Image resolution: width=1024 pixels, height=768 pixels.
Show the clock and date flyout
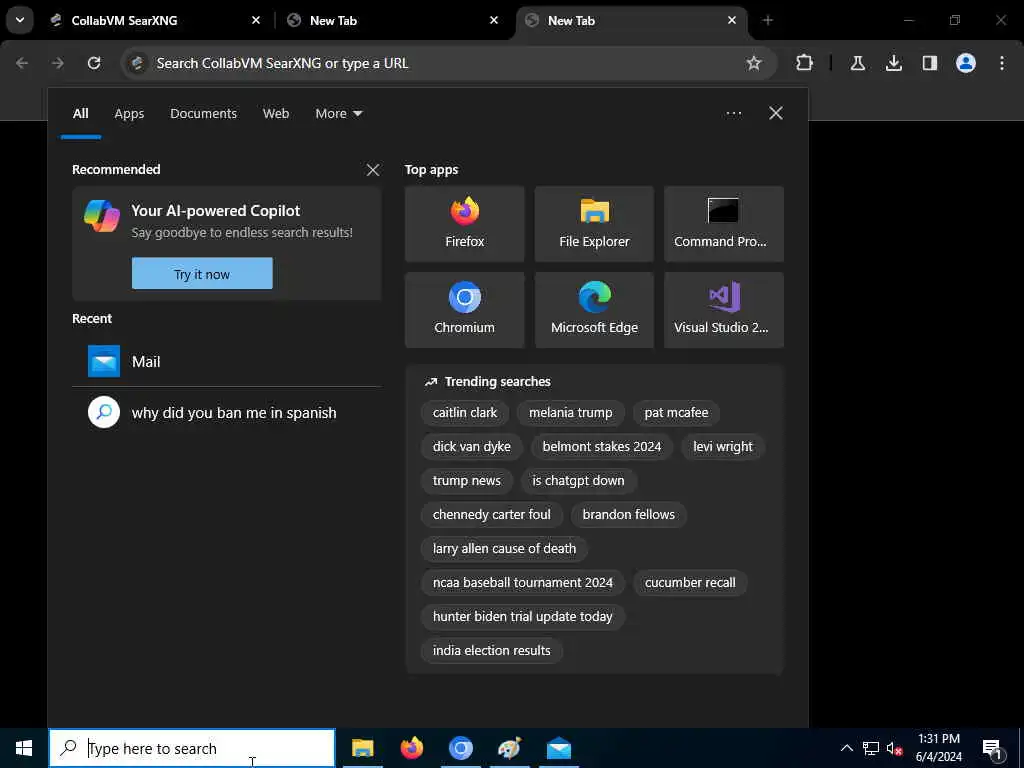click(x=938, y=748)
